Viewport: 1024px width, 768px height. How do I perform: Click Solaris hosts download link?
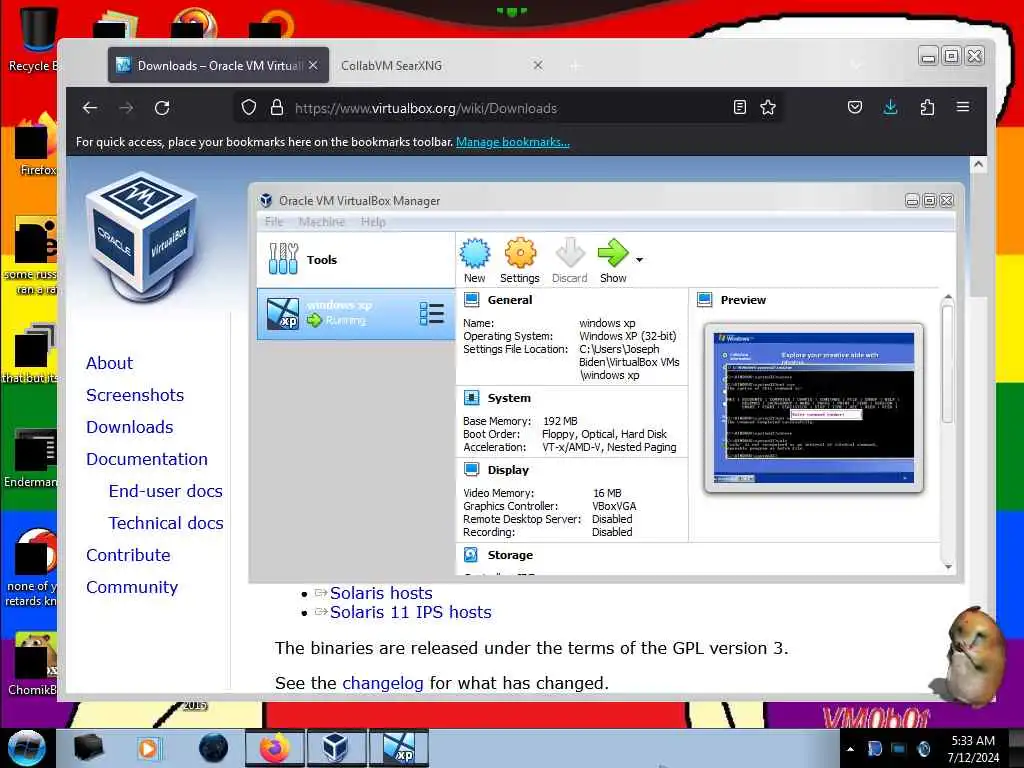coord(381,593)
